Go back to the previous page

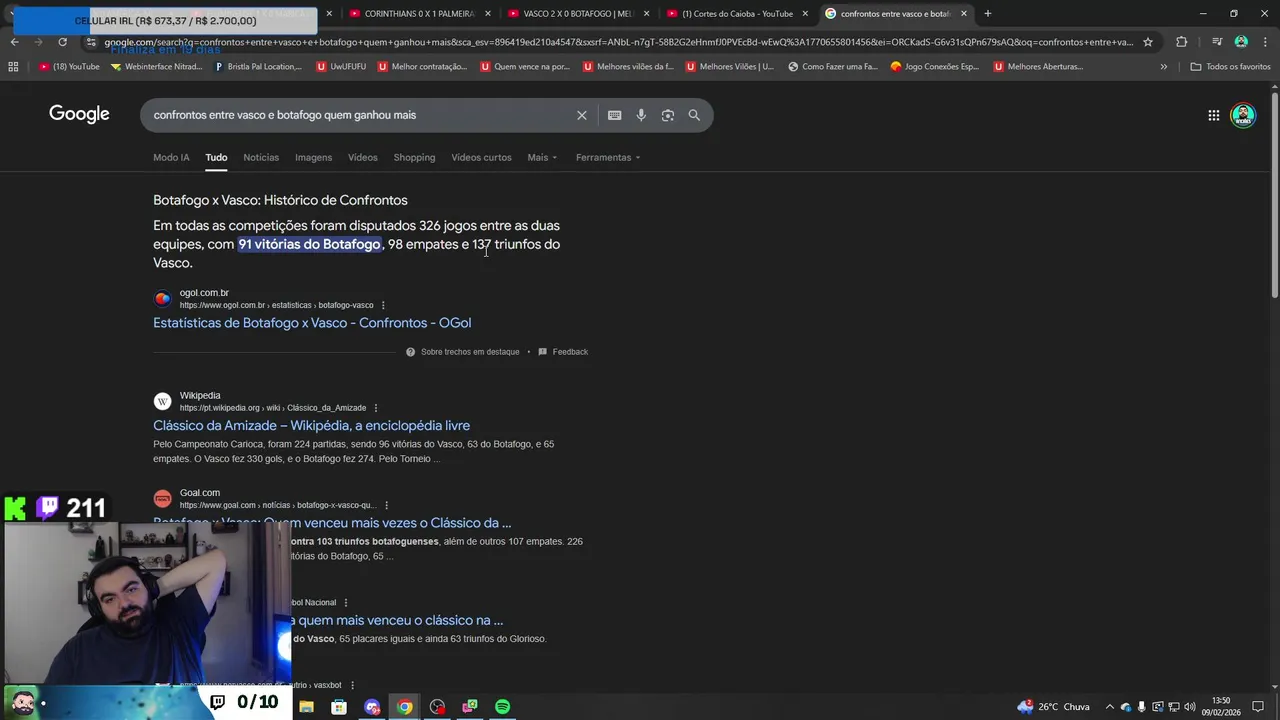coord(14,42)
